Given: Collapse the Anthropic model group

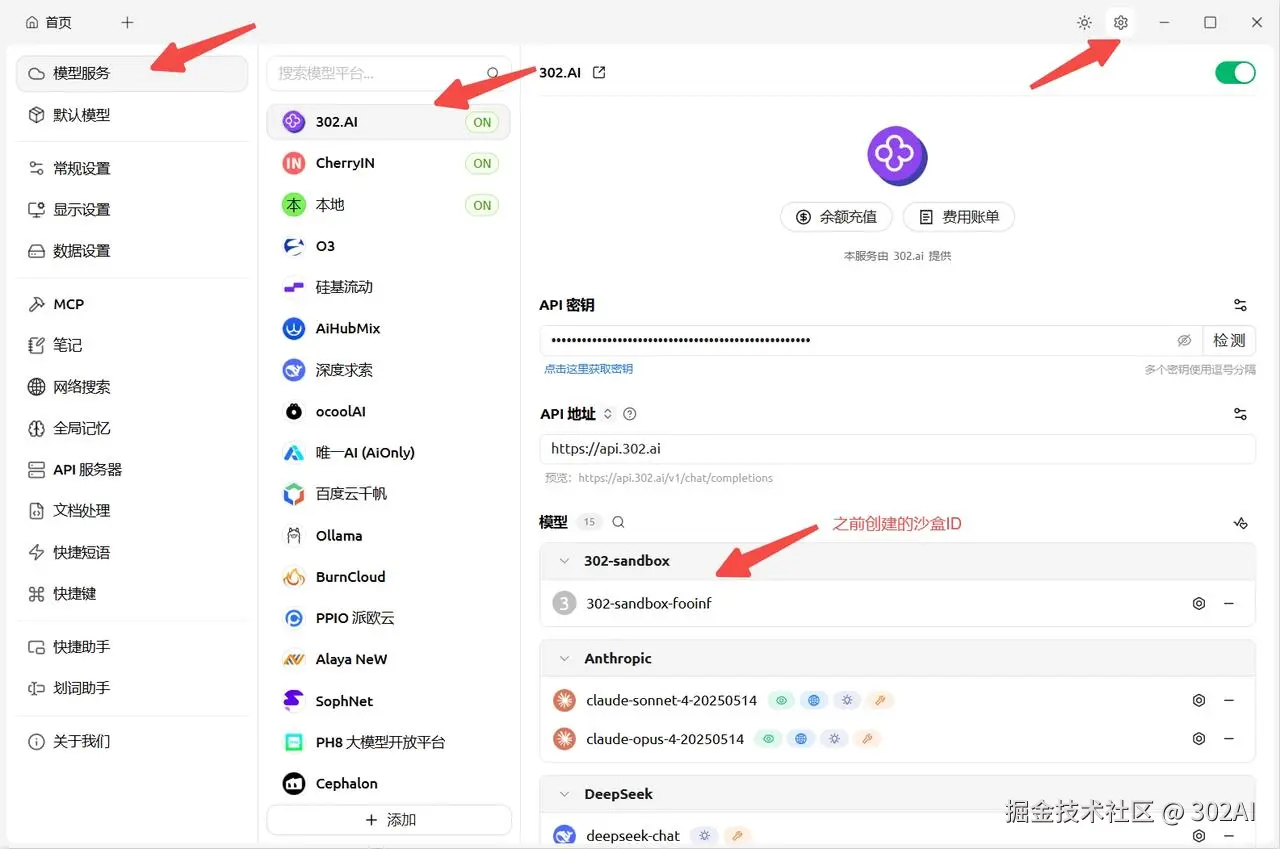Looking at the screenshot, I should [x=564, y=659].
